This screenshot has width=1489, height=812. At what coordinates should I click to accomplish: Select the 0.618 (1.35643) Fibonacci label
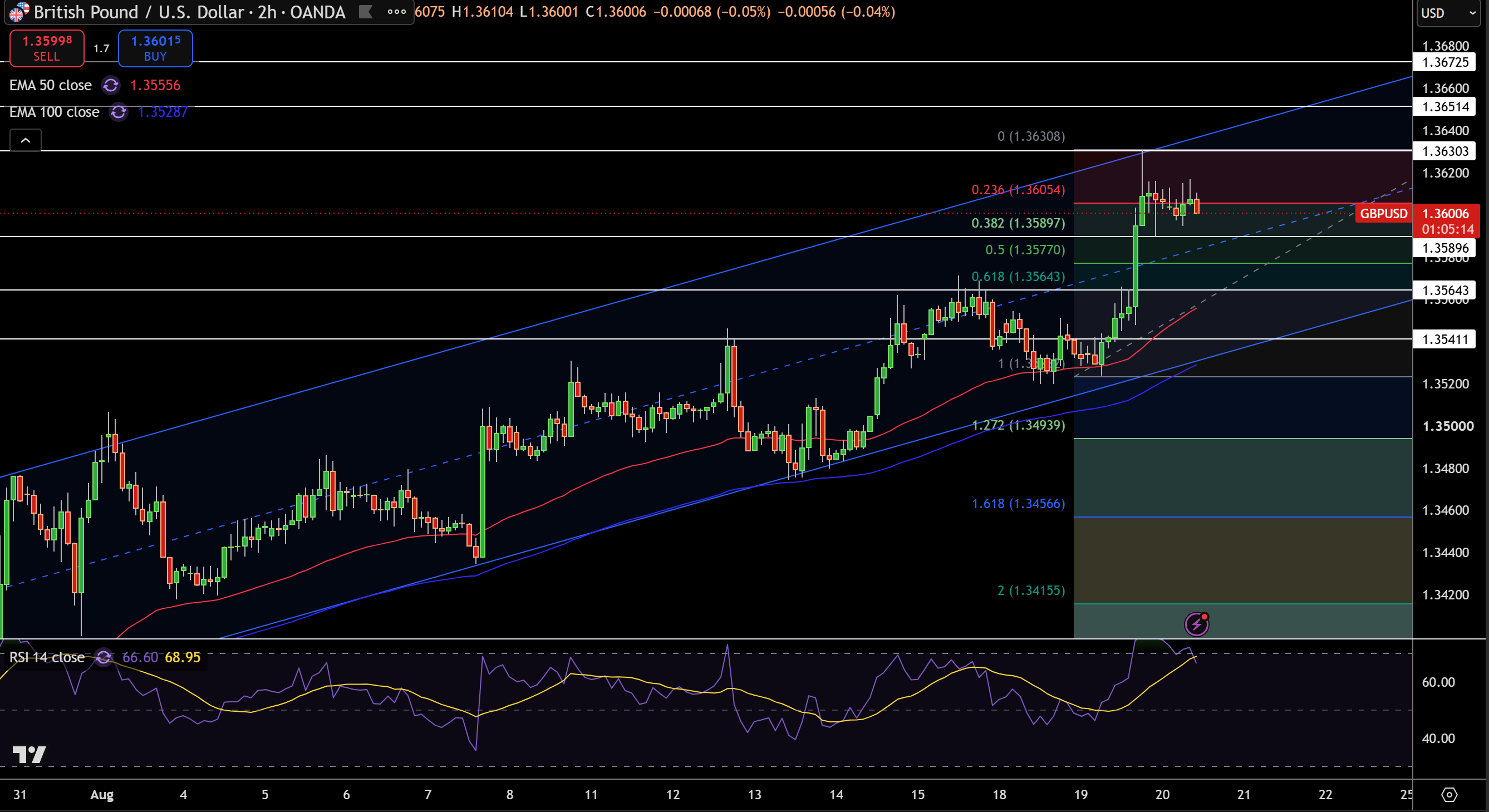click(x=1018, y=276)
